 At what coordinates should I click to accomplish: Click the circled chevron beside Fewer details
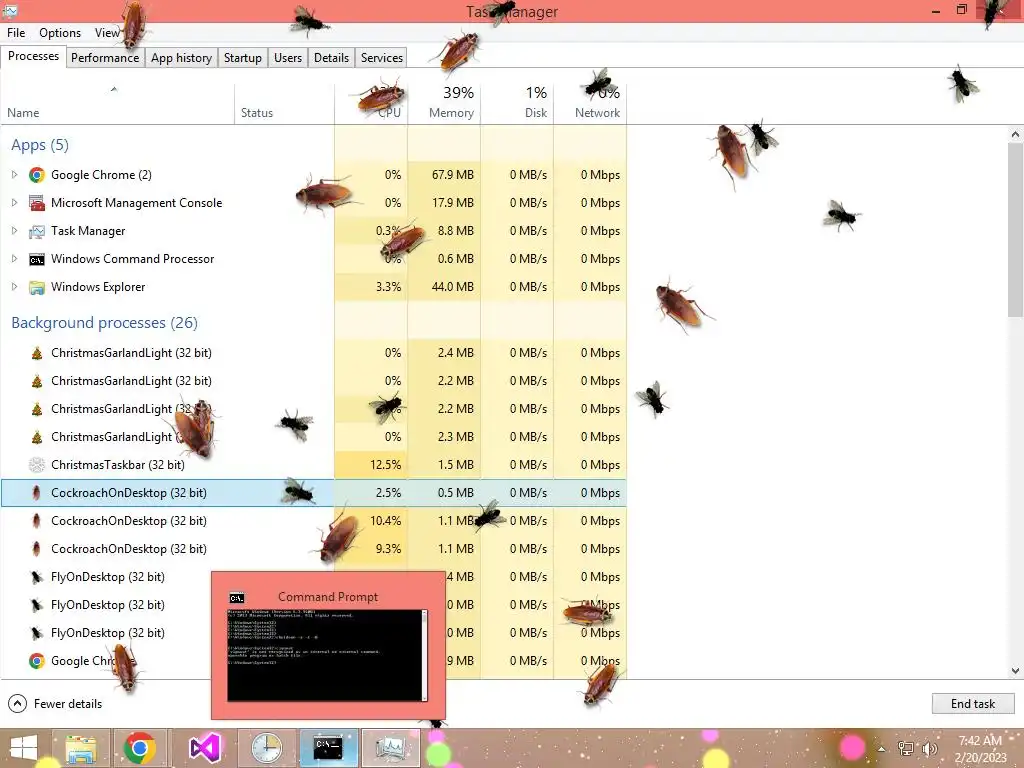(18, 704)
